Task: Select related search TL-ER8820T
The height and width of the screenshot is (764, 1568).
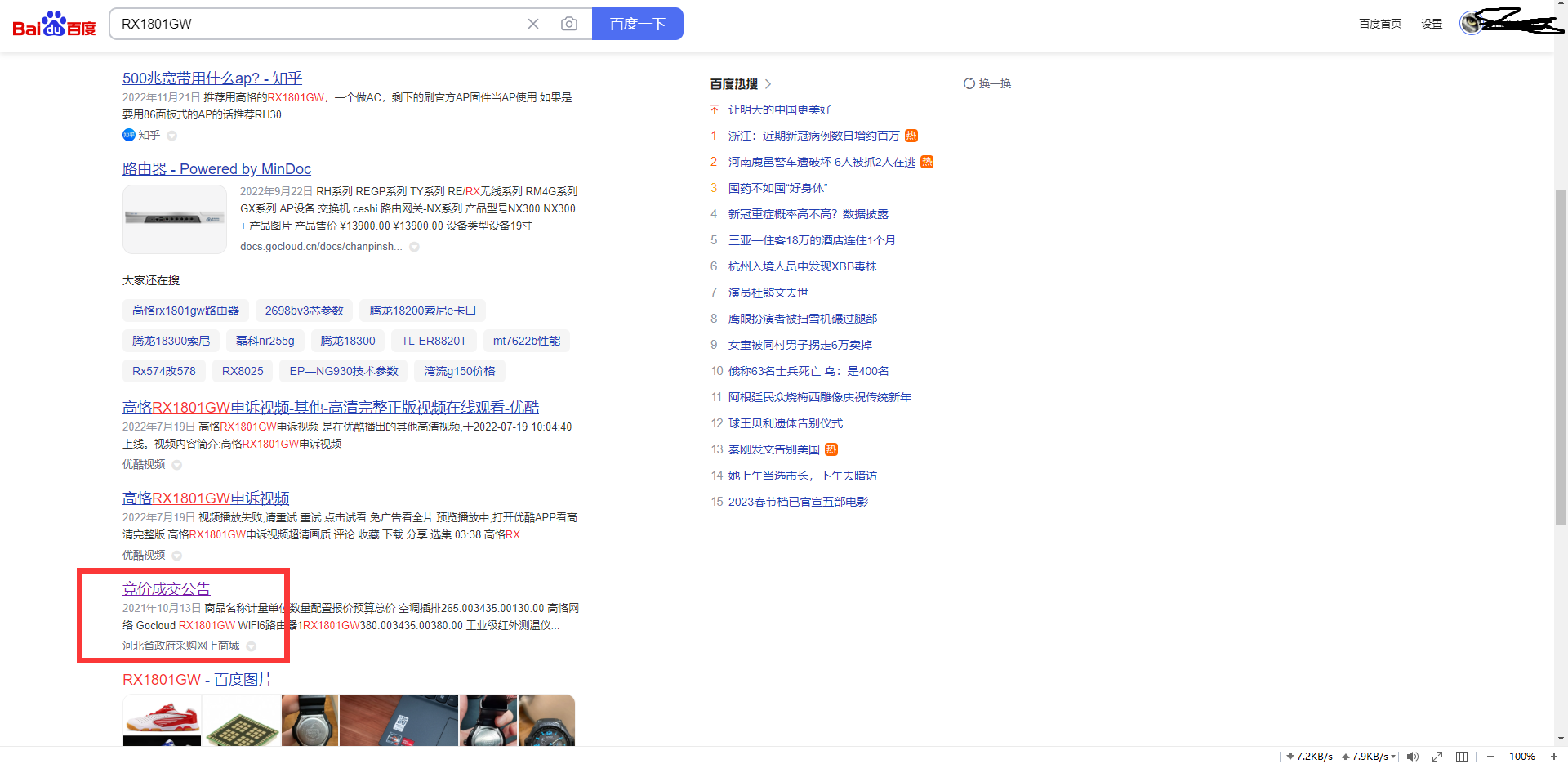Action: tap(434, 341)
